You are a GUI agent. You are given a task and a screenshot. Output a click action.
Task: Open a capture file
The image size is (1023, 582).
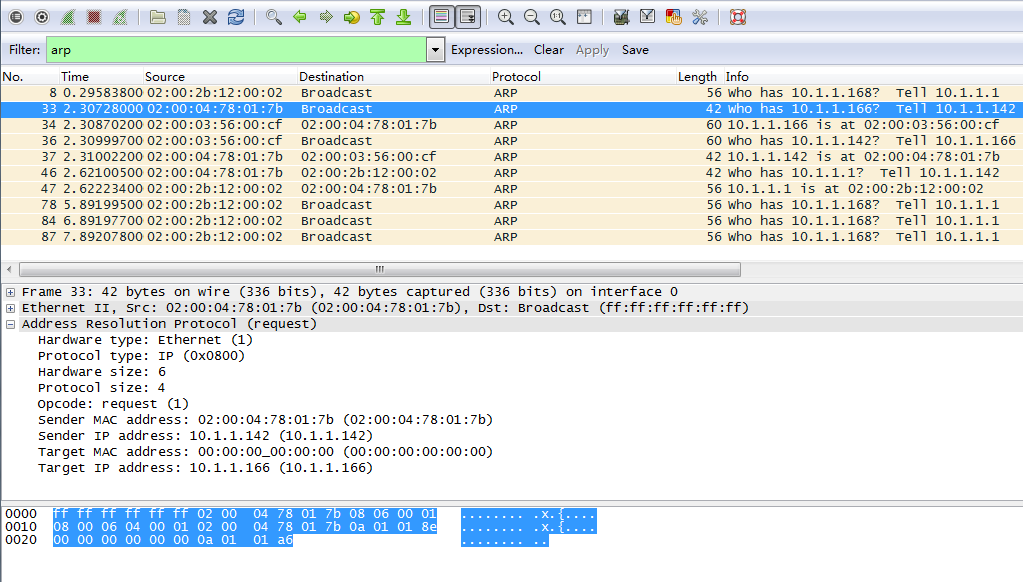[x=157, y=17]
